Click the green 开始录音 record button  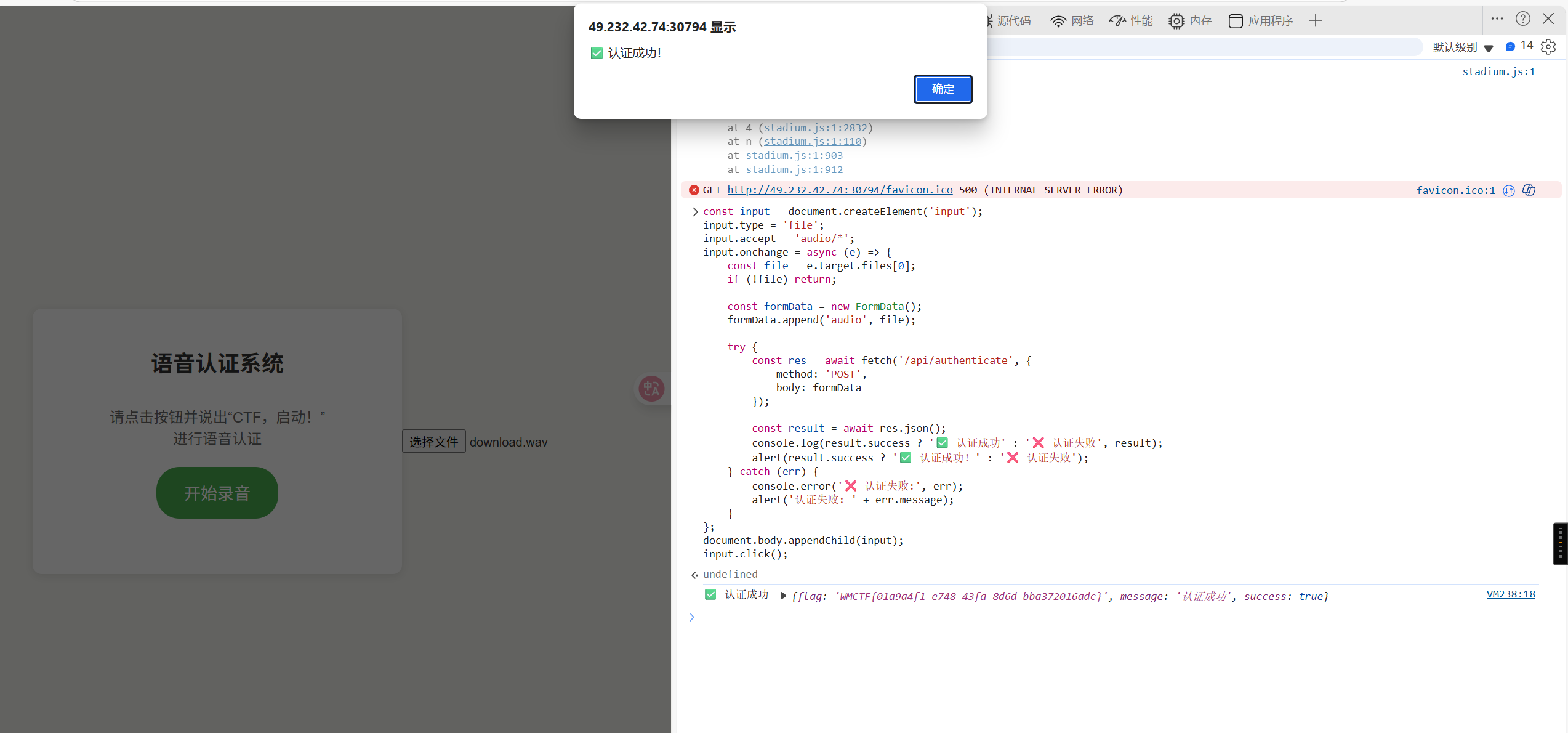[x=217, y=493]
